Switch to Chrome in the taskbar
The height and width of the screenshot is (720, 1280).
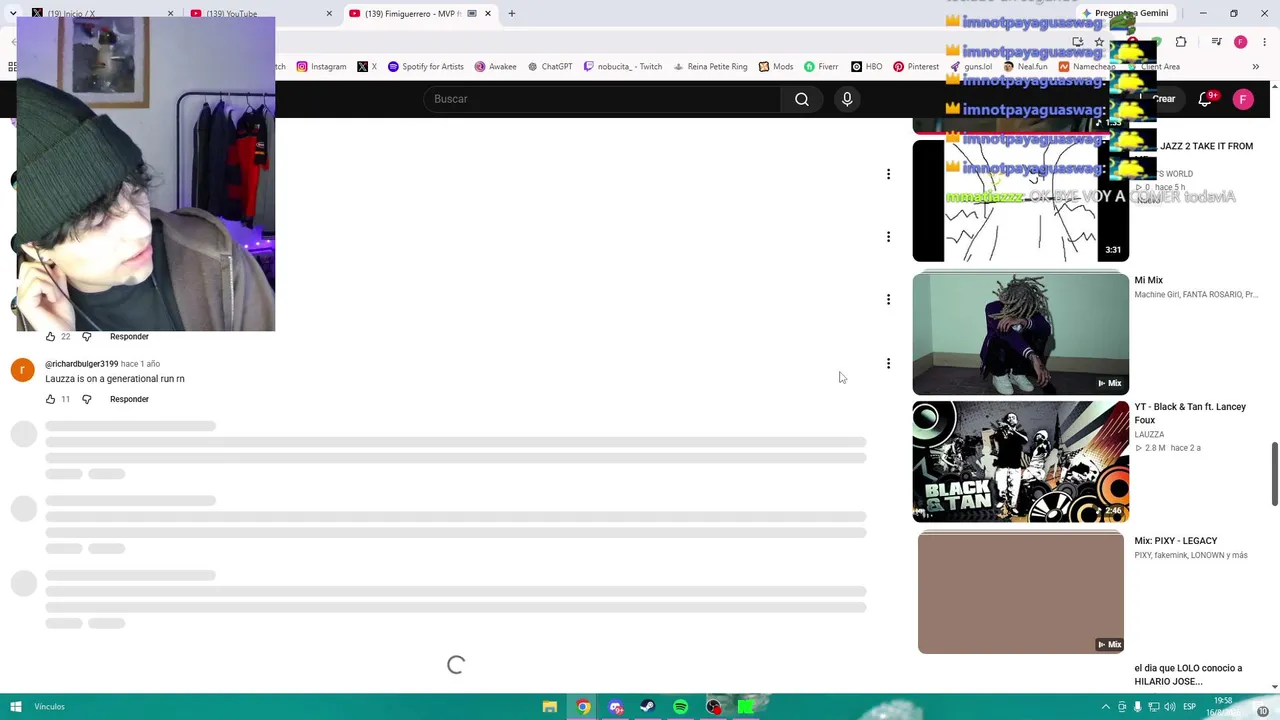583,707
